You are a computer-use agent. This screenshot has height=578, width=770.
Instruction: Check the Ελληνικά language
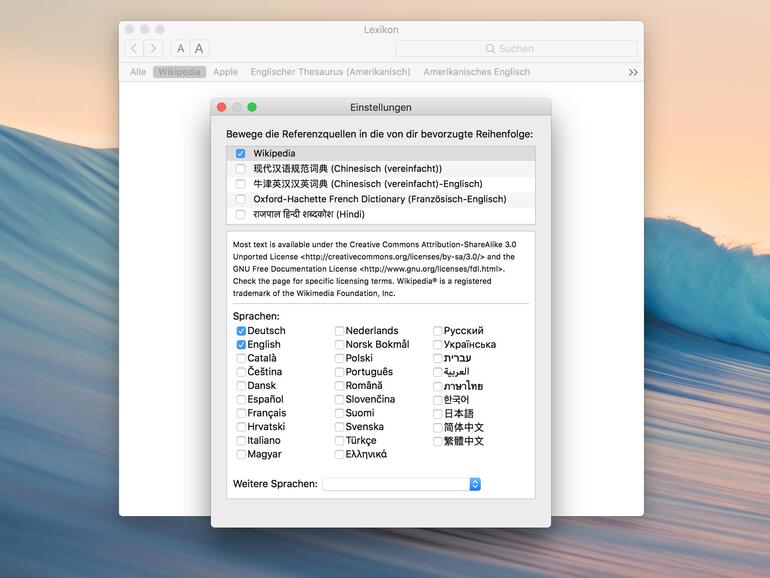coord(339,454)
